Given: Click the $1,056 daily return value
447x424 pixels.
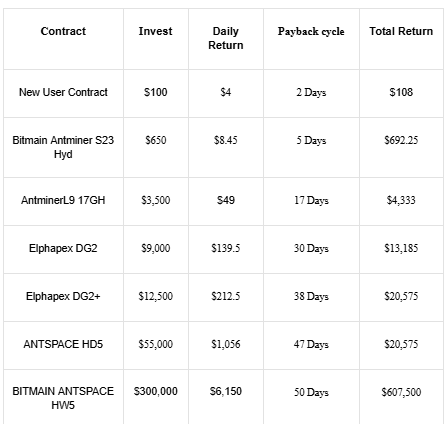Looking at the screenshot, I should pos(226,344).
